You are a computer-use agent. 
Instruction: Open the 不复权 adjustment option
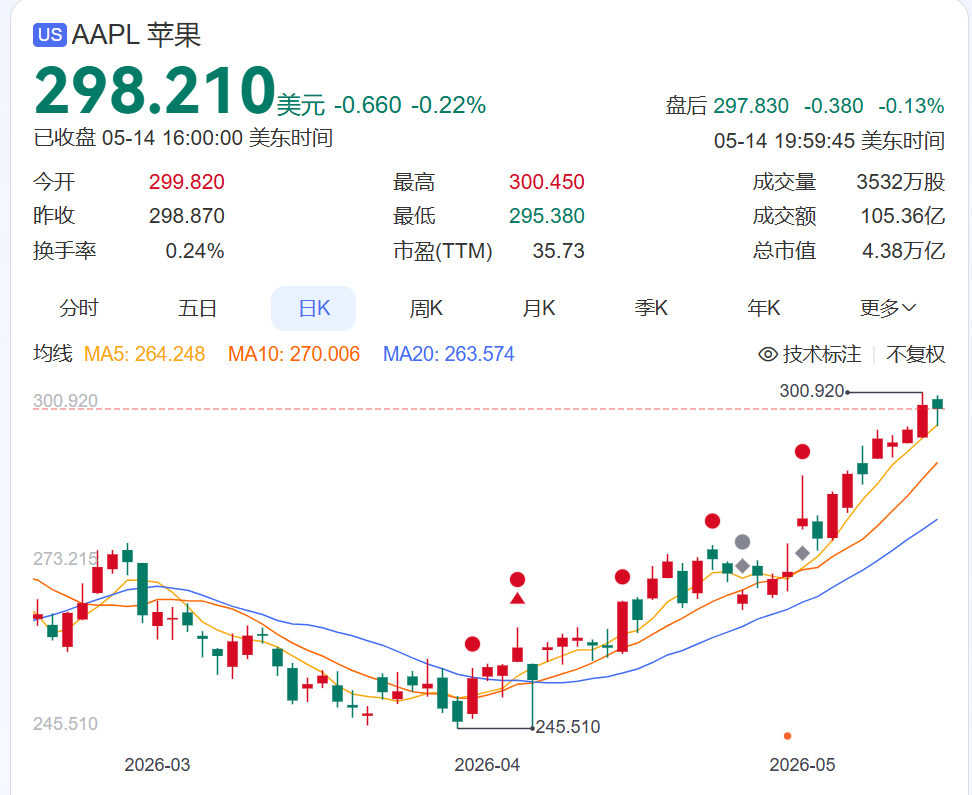[x=916, y=354]
